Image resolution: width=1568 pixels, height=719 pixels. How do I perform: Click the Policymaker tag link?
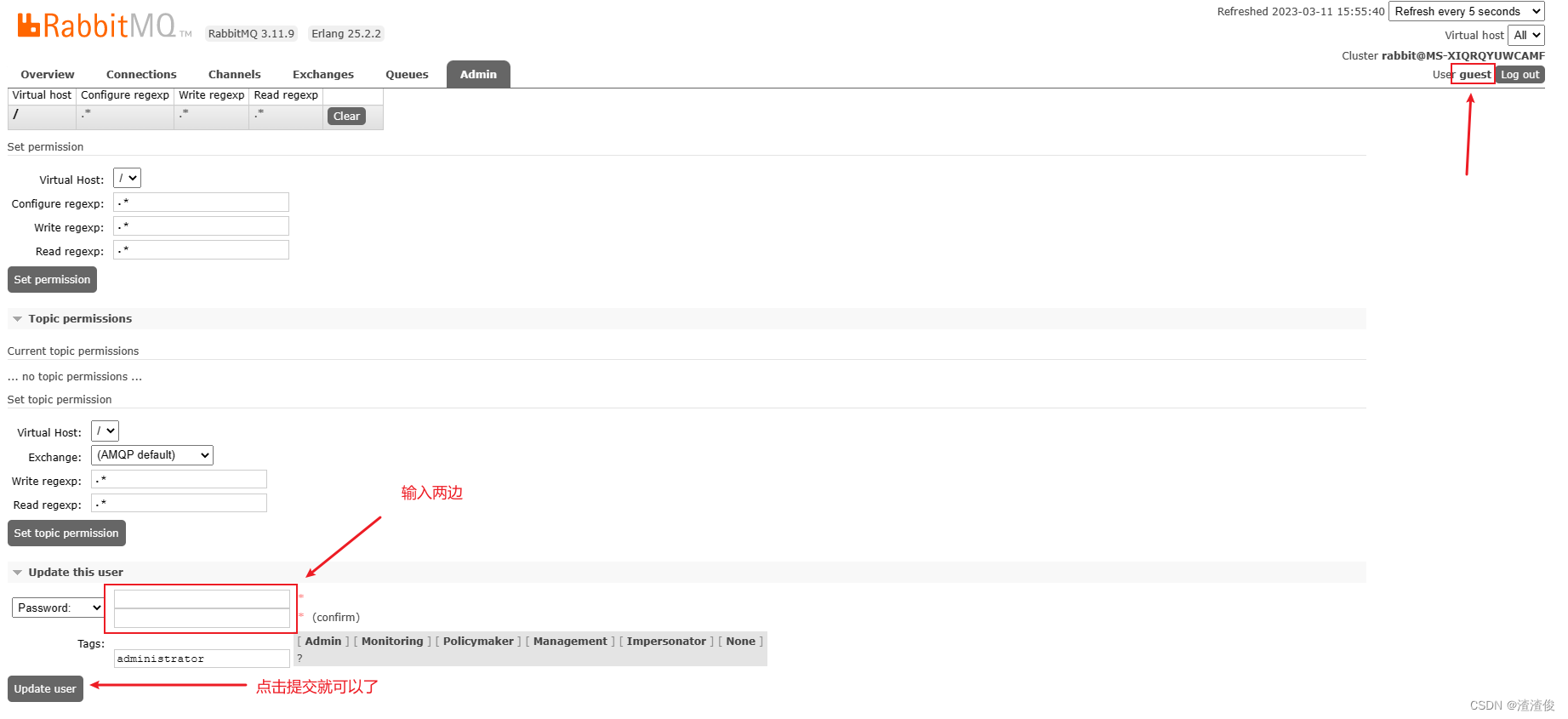point(478,642)
